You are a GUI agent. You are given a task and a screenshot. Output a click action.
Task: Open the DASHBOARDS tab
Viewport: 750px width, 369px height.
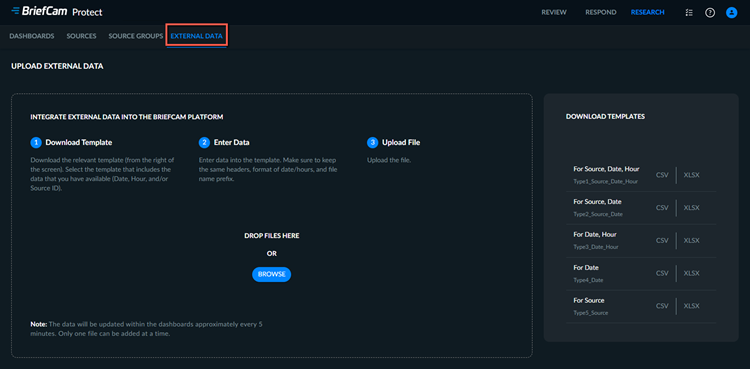(x=32, y=36)
